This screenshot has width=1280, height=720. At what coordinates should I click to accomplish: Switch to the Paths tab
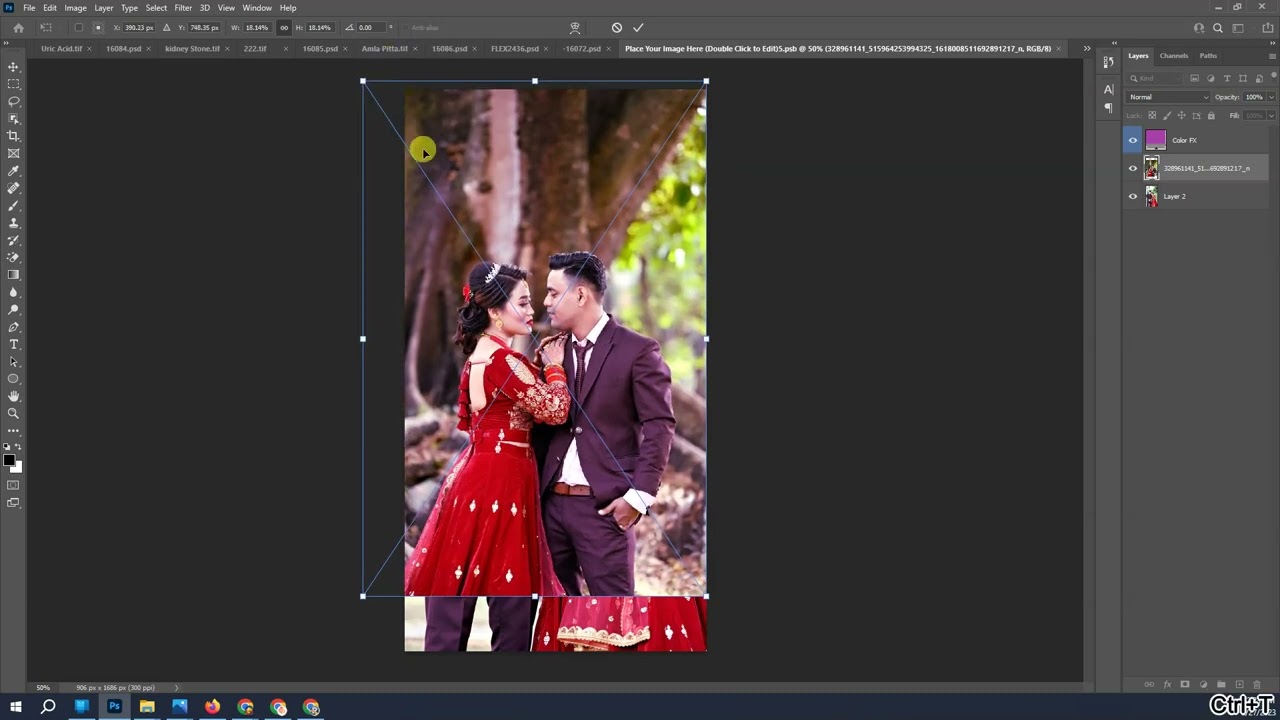click(1208, 56)
